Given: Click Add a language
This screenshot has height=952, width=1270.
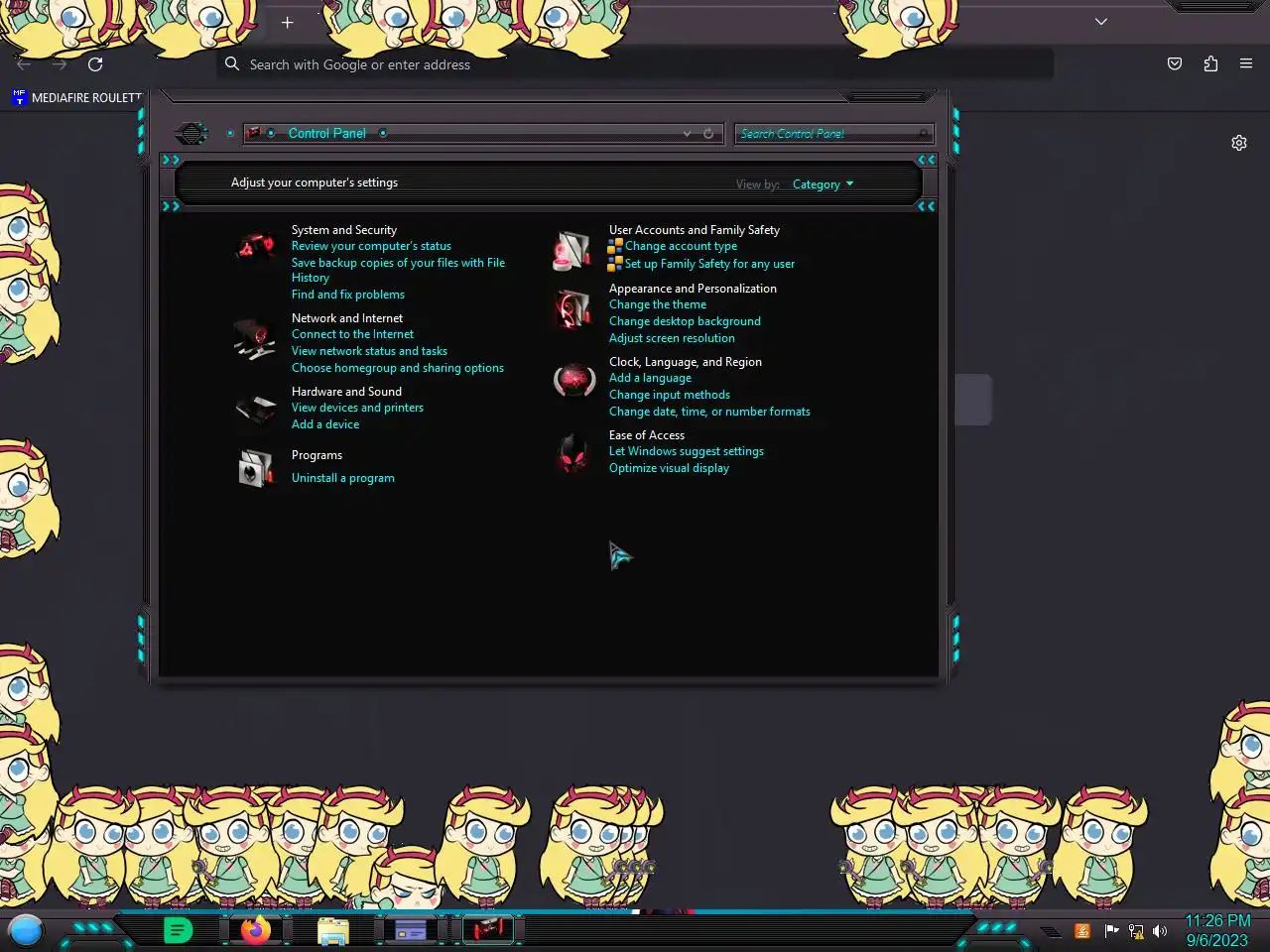Looking at the screenshot, I should (x=650, y=378).
